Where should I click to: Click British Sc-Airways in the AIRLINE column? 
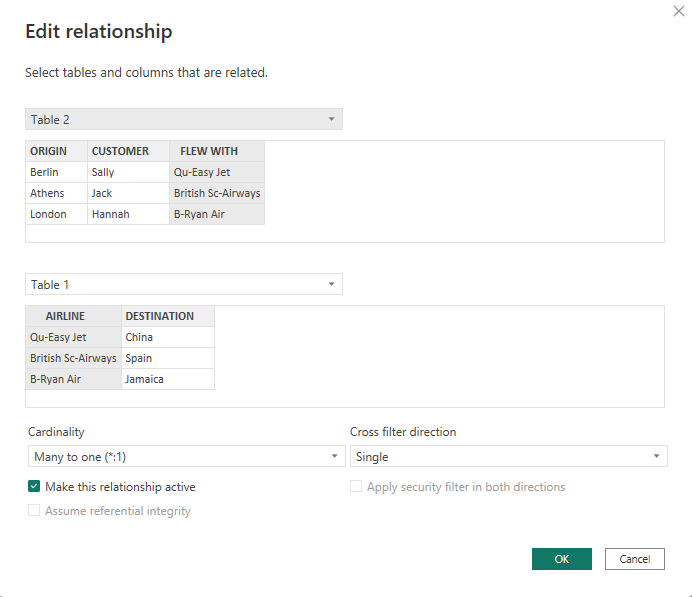pos(73,358)
